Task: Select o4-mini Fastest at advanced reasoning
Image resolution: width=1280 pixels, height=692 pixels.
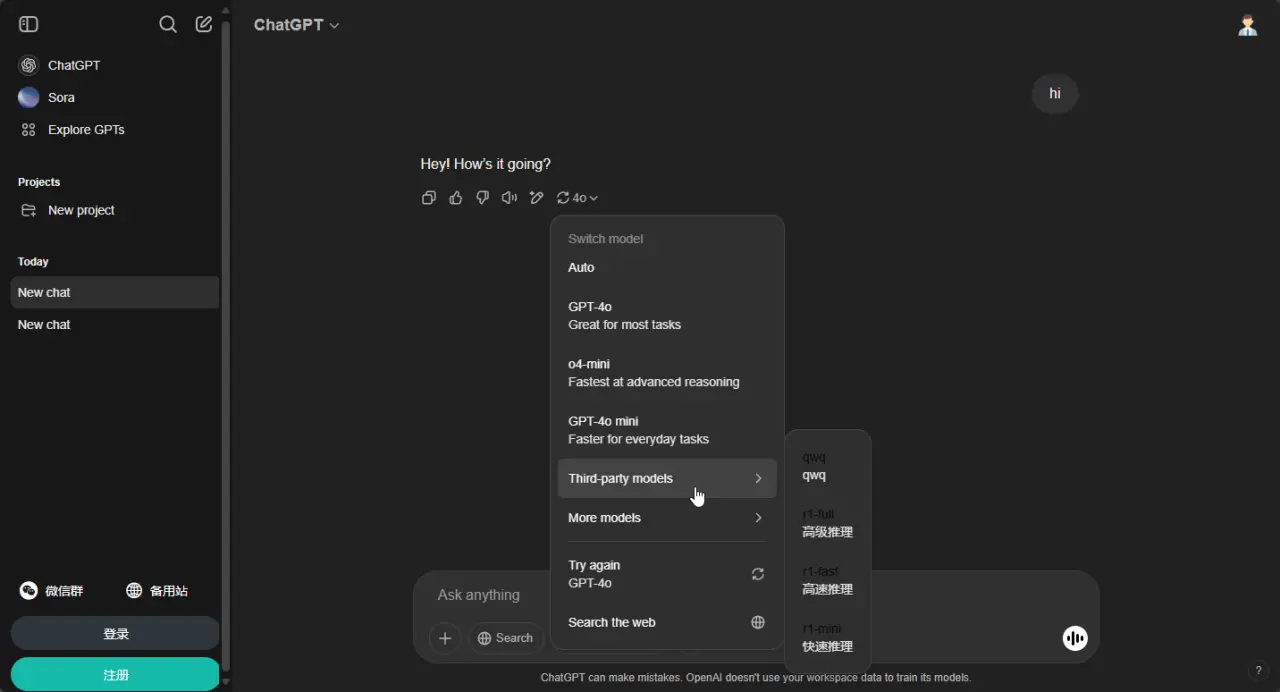Action: point(666,373)
